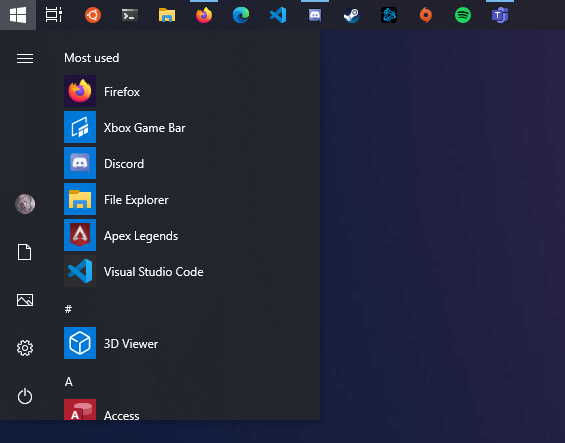Switch to Firefox on the taskbar

(x=204, y=15)
